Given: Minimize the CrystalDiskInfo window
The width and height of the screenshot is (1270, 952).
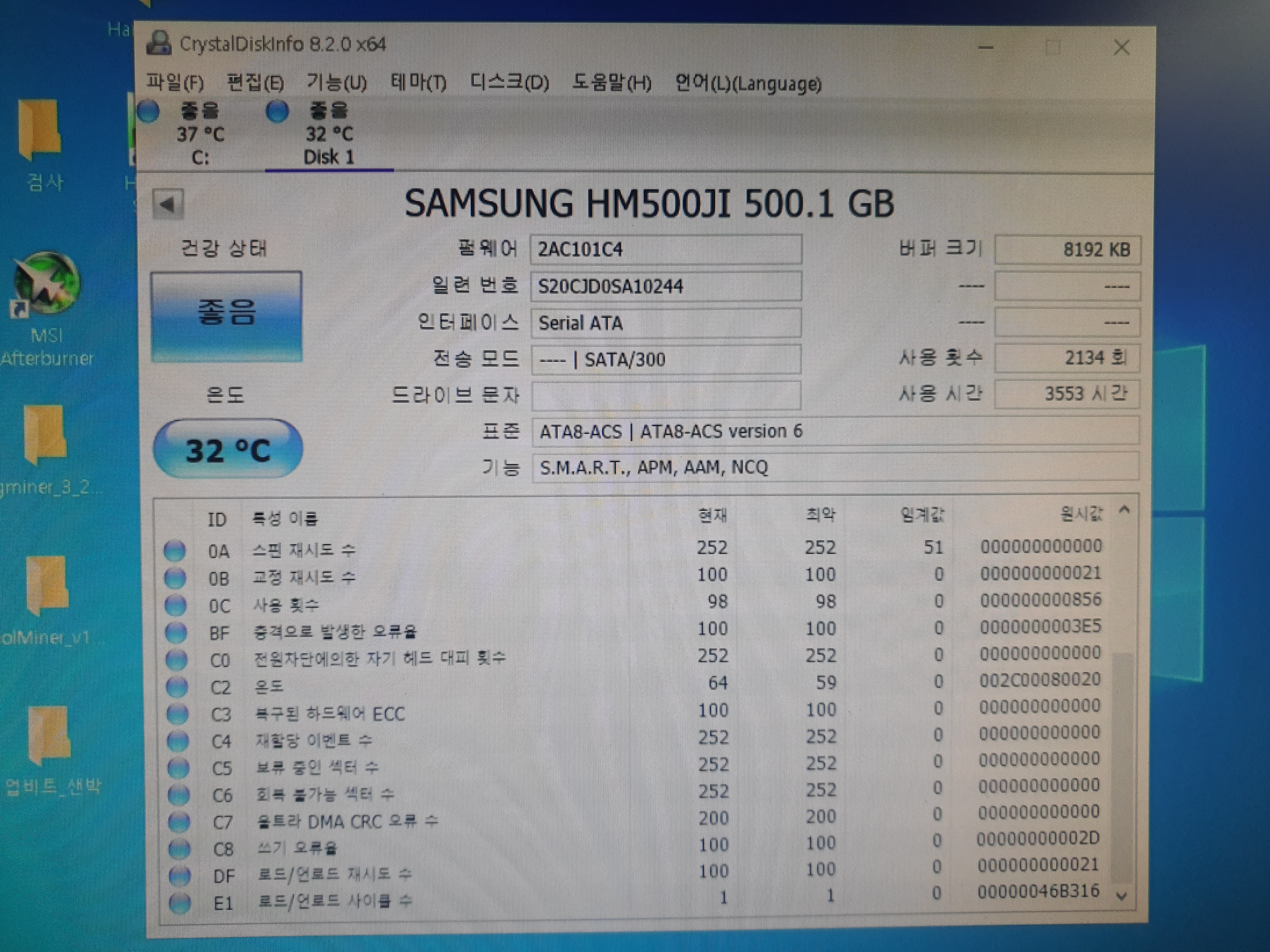Looking at the screenshot, I should (x=987, y=48).
